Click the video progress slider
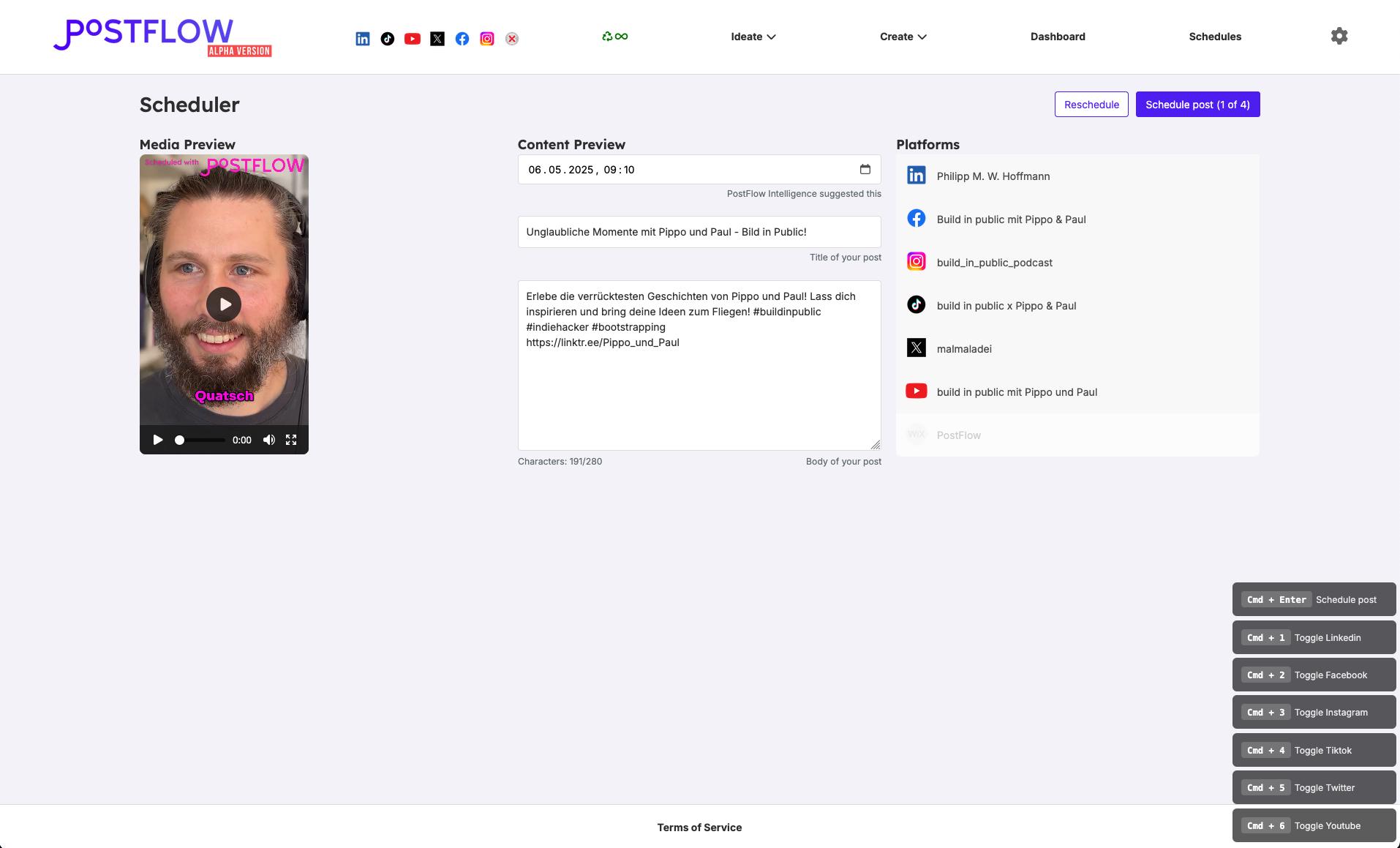This screenshot has height=848, width=1400. [x=200, y=440]
